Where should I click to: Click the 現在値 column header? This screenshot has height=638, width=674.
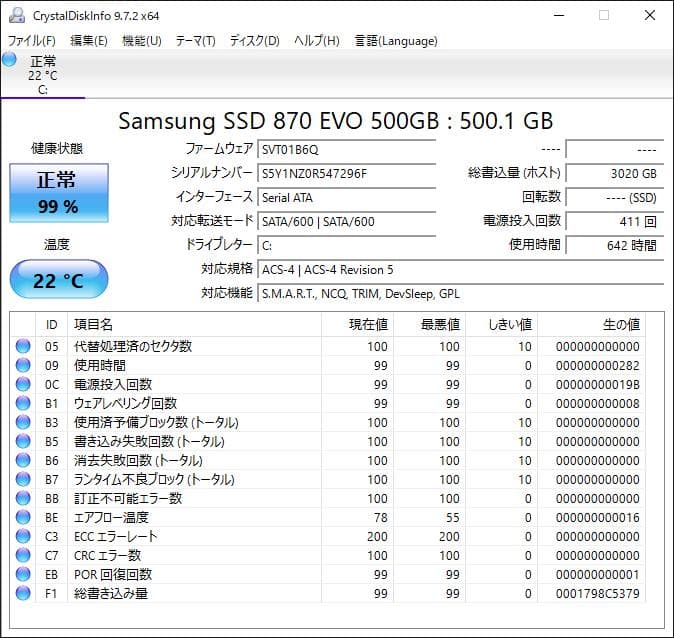click(357, 325)
